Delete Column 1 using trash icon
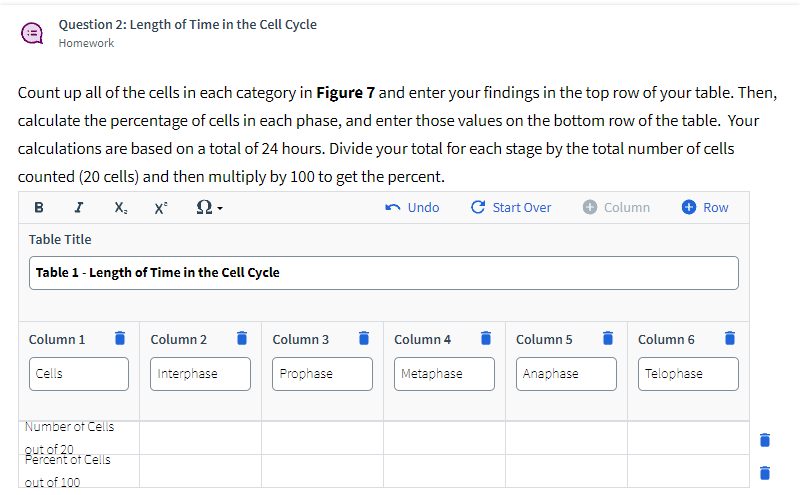Image resolution: width=800 pixels, height=495 pixels. [x=119, y=340]
